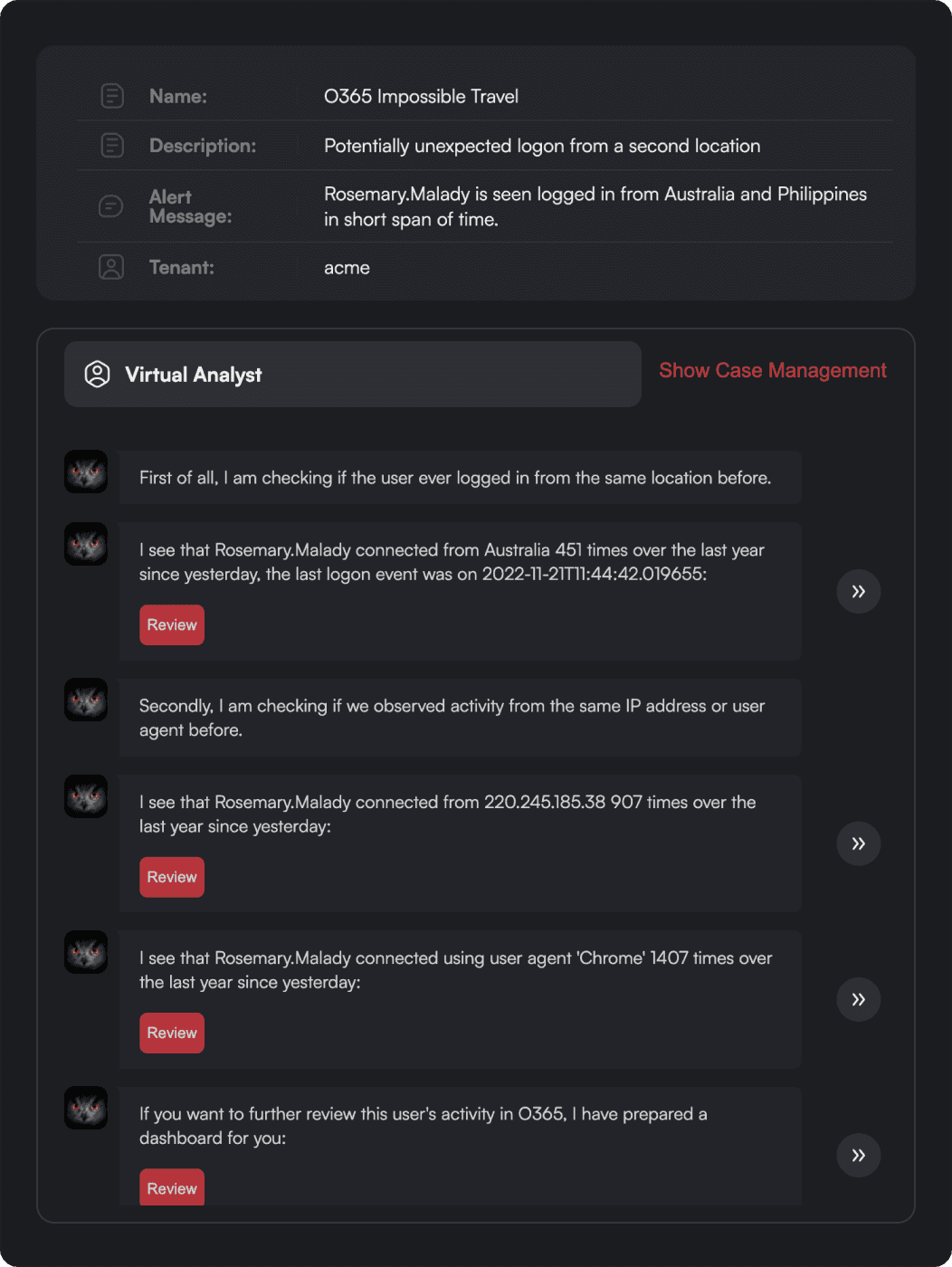Image resolution: width=952 pixels, height=1267 pixels.
Task: Click the Virtual Analyst avatar icon
Action: tap(97, 374)
